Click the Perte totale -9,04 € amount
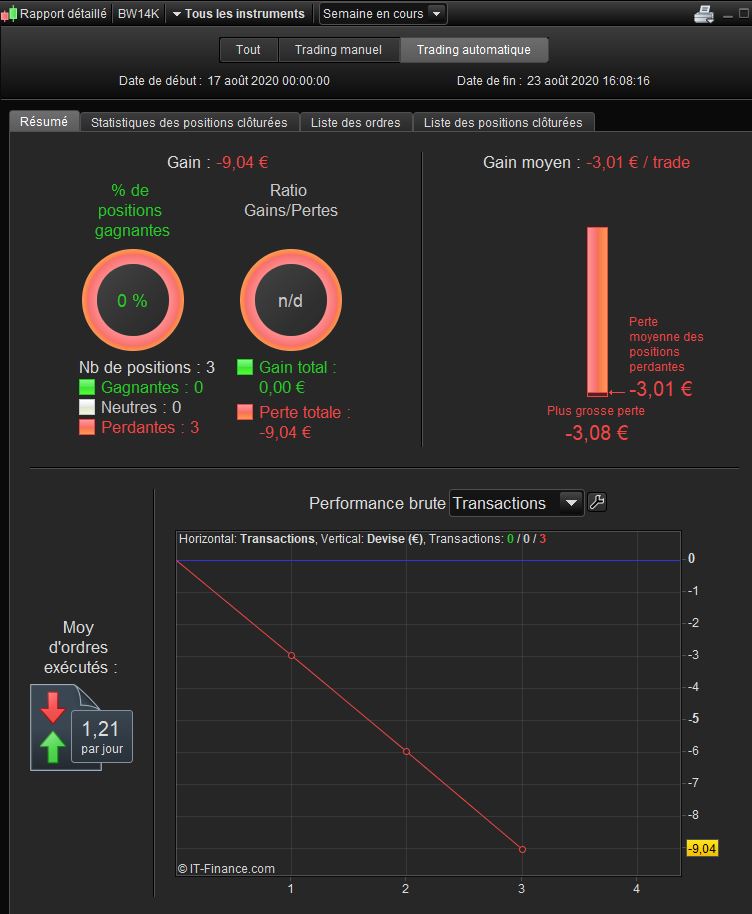Viewport: 752px width, 914px height. coord(285,433)
